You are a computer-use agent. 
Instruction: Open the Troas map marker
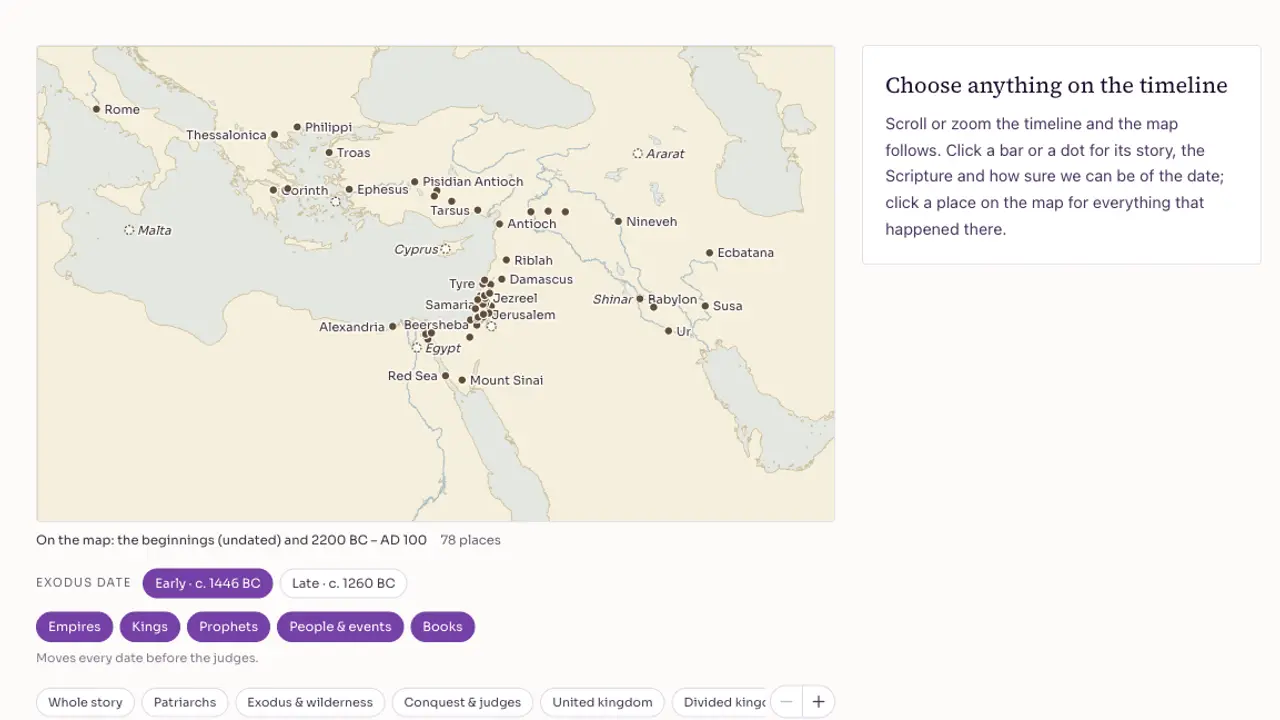tap(329, 153)
